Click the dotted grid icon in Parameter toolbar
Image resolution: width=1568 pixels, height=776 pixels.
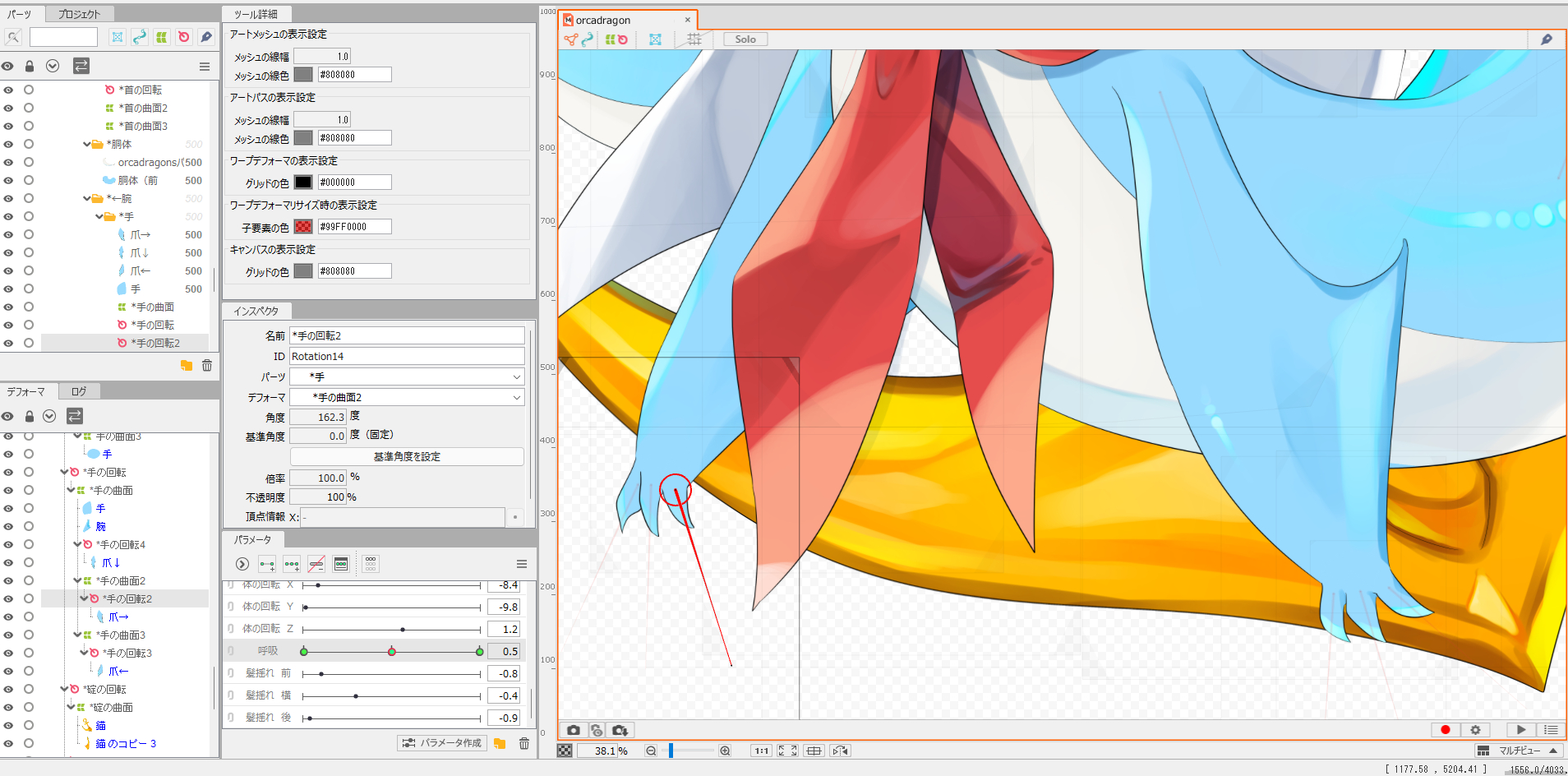371,564
